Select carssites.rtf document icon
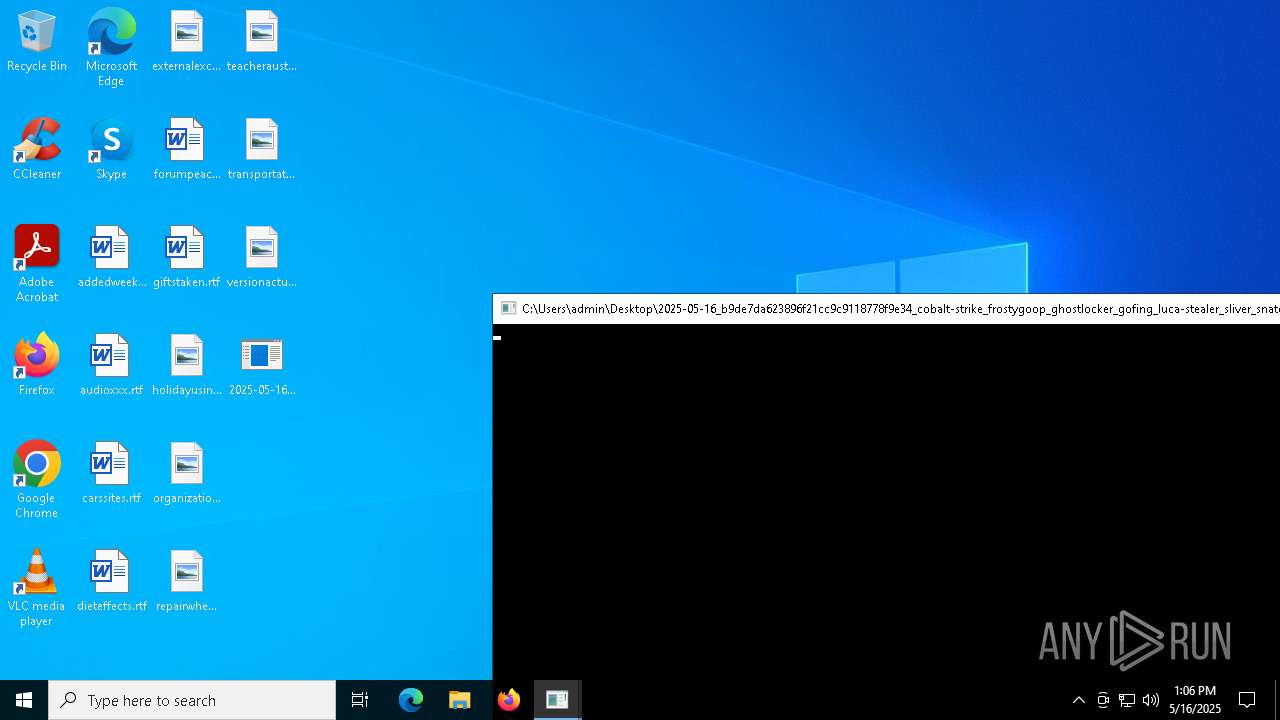This screenshot has width=1280, height=720. 111,474
